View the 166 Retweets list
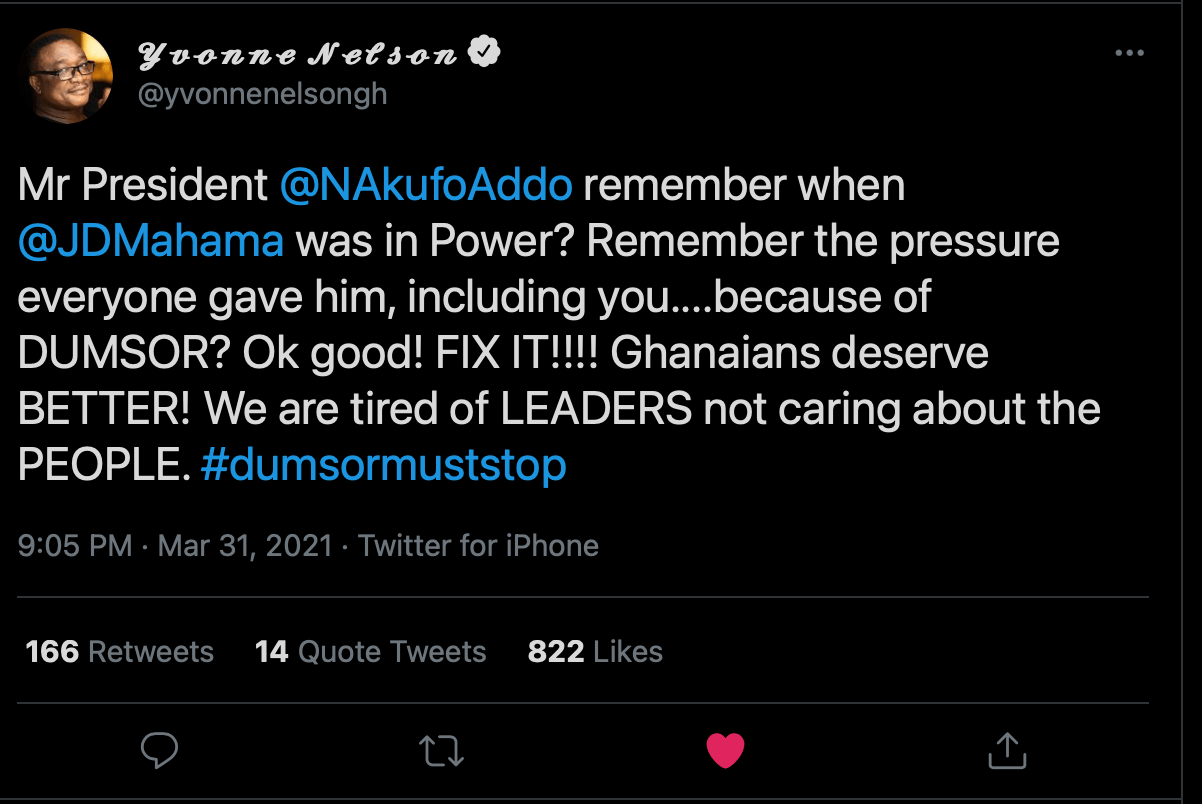This screenshot has height=804, width=1202. pyautogui.click(x=119, y=652)
